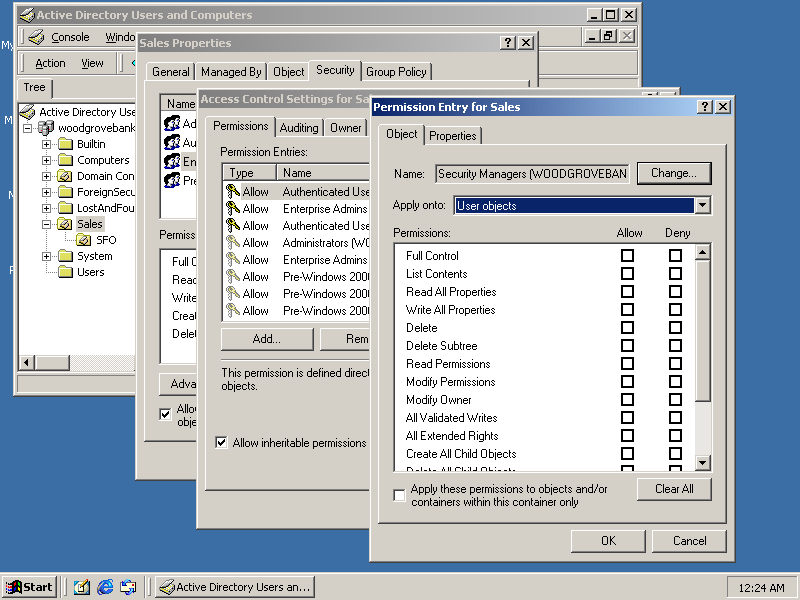The image size is (800, 600).
Task: Enable apply permissions within this container only
Action: tap(400, 496)
